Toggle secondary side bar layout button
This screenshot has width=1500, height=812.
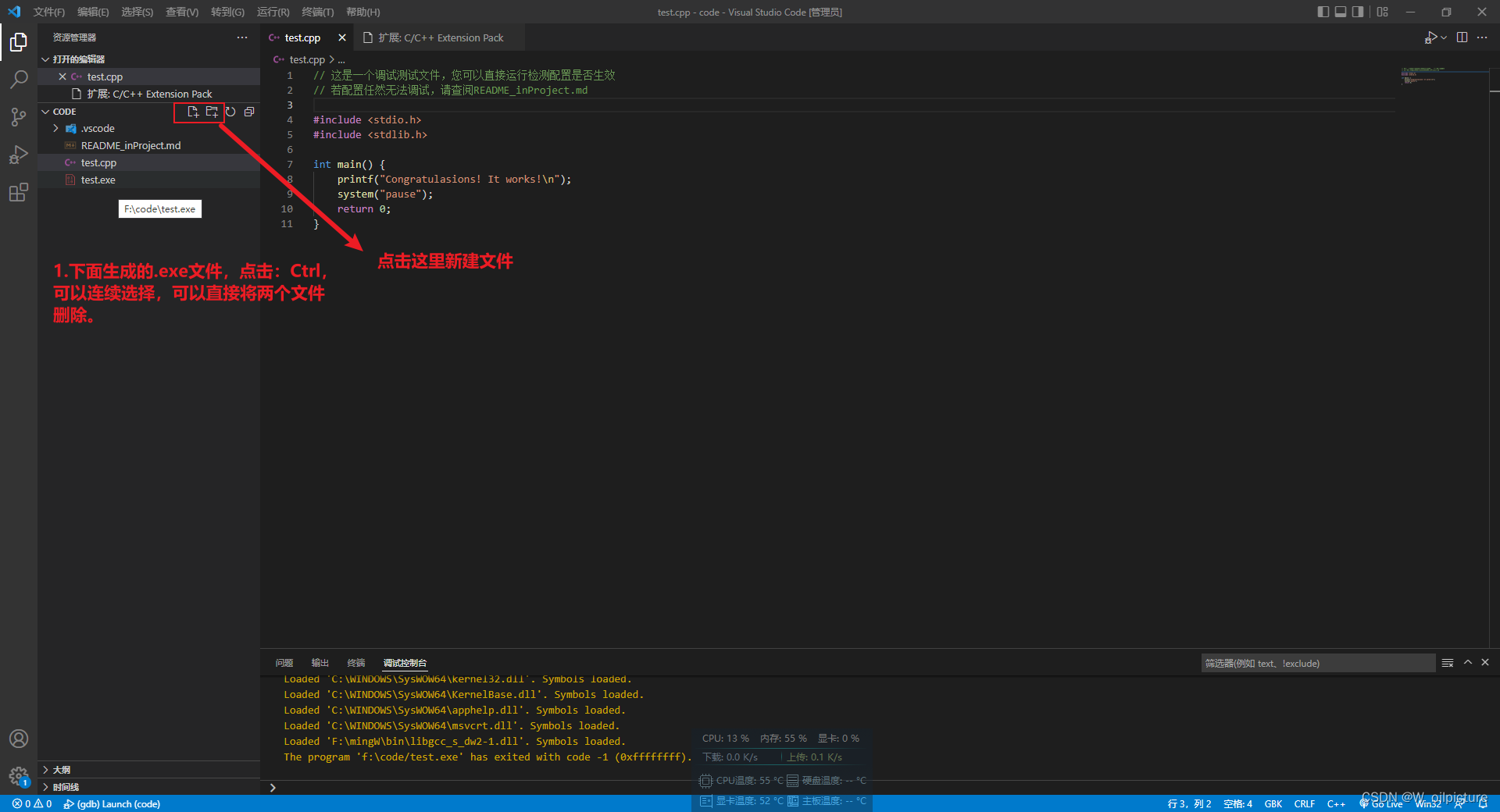(x=1358, y=12)
